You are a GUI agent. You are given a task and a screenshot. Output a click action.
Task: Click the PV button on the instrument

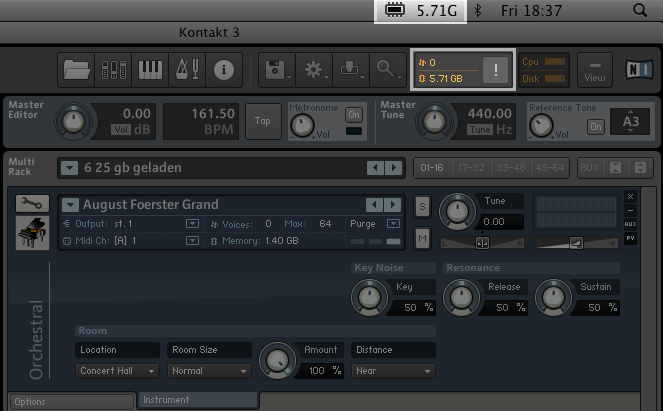point(630,238)
